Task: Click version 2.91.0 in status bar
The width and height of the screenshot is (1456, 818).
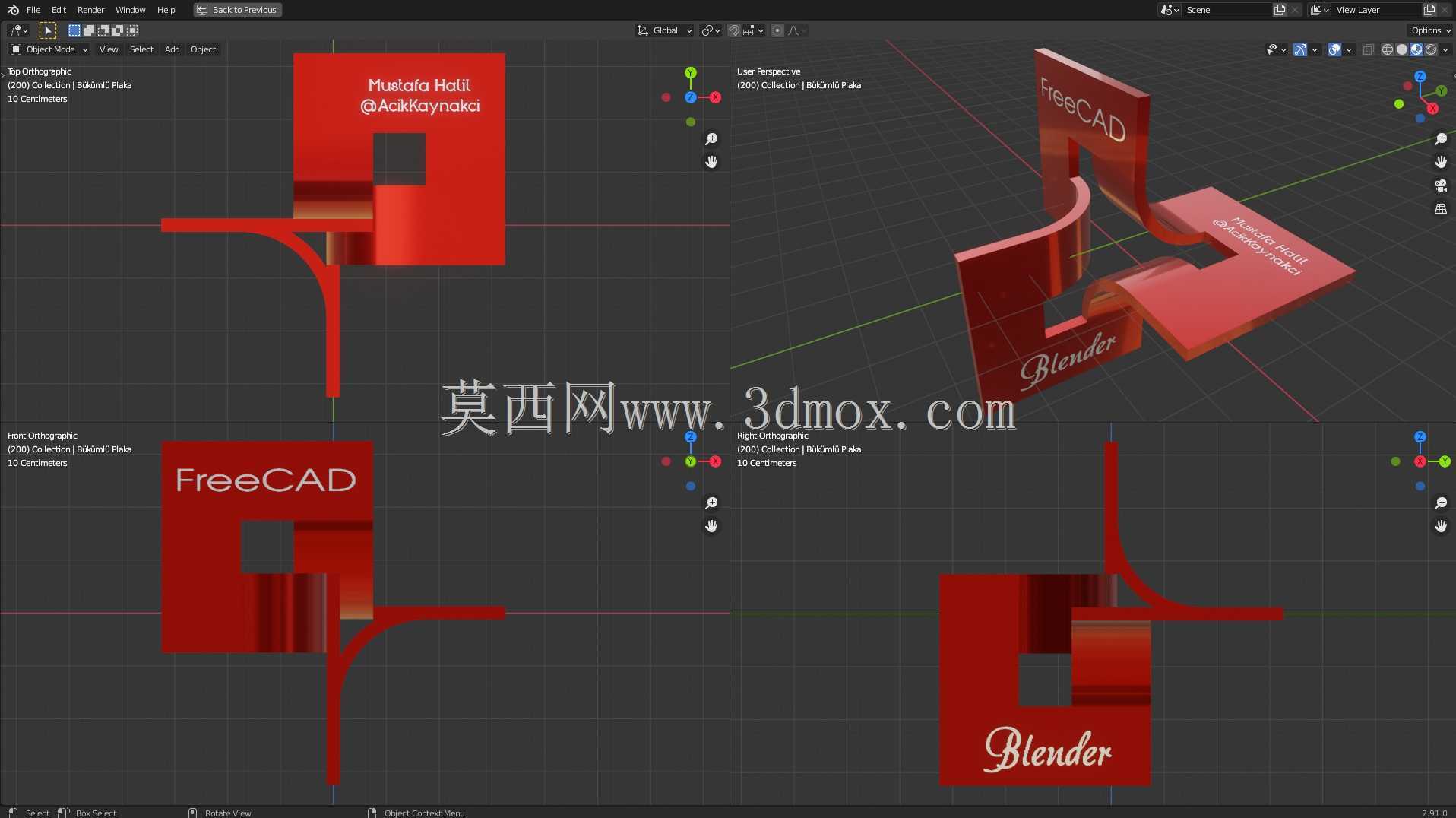Action: pos(1434,813)
